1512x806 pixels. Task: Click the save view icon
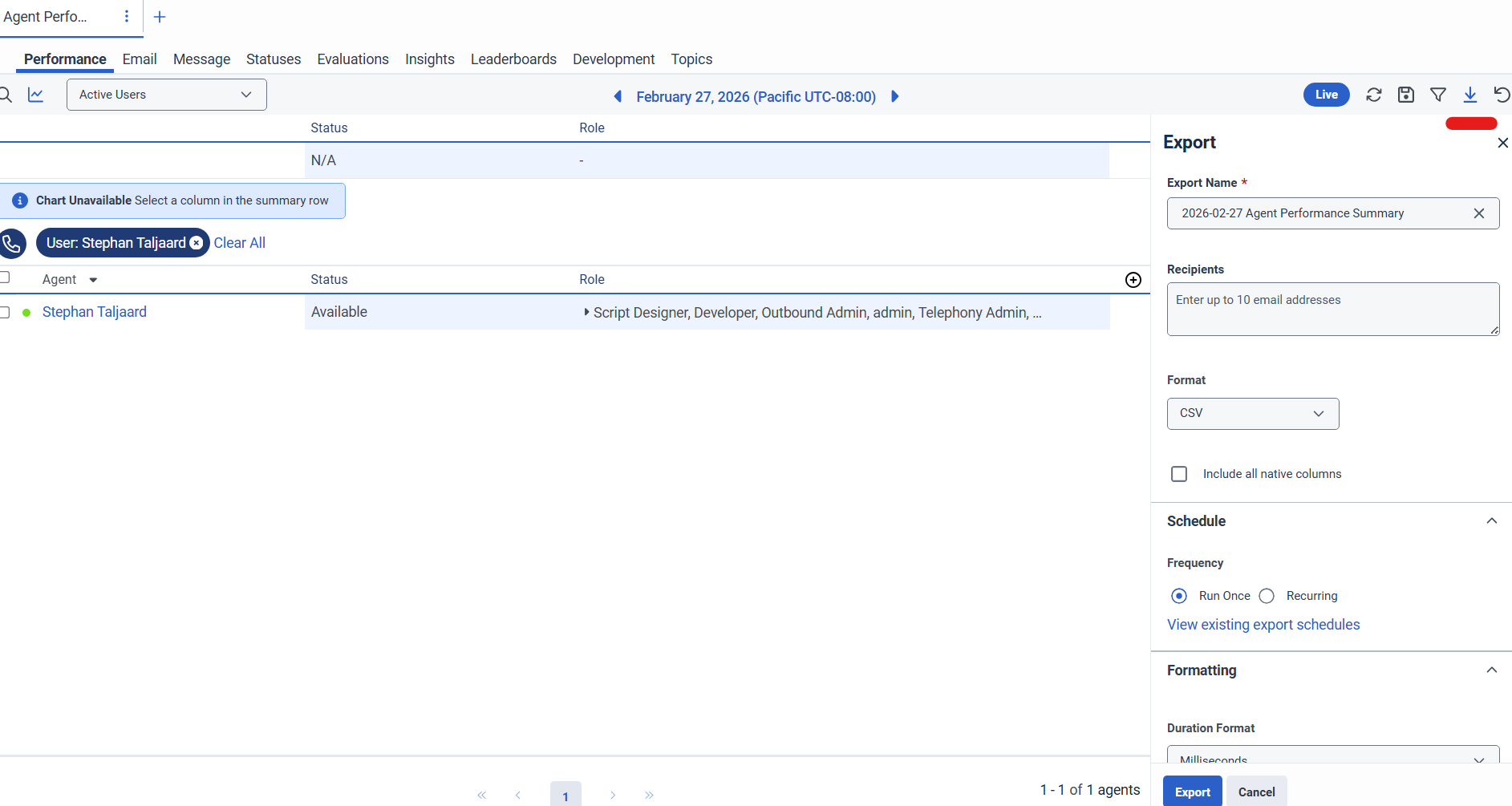(1405, 95)
